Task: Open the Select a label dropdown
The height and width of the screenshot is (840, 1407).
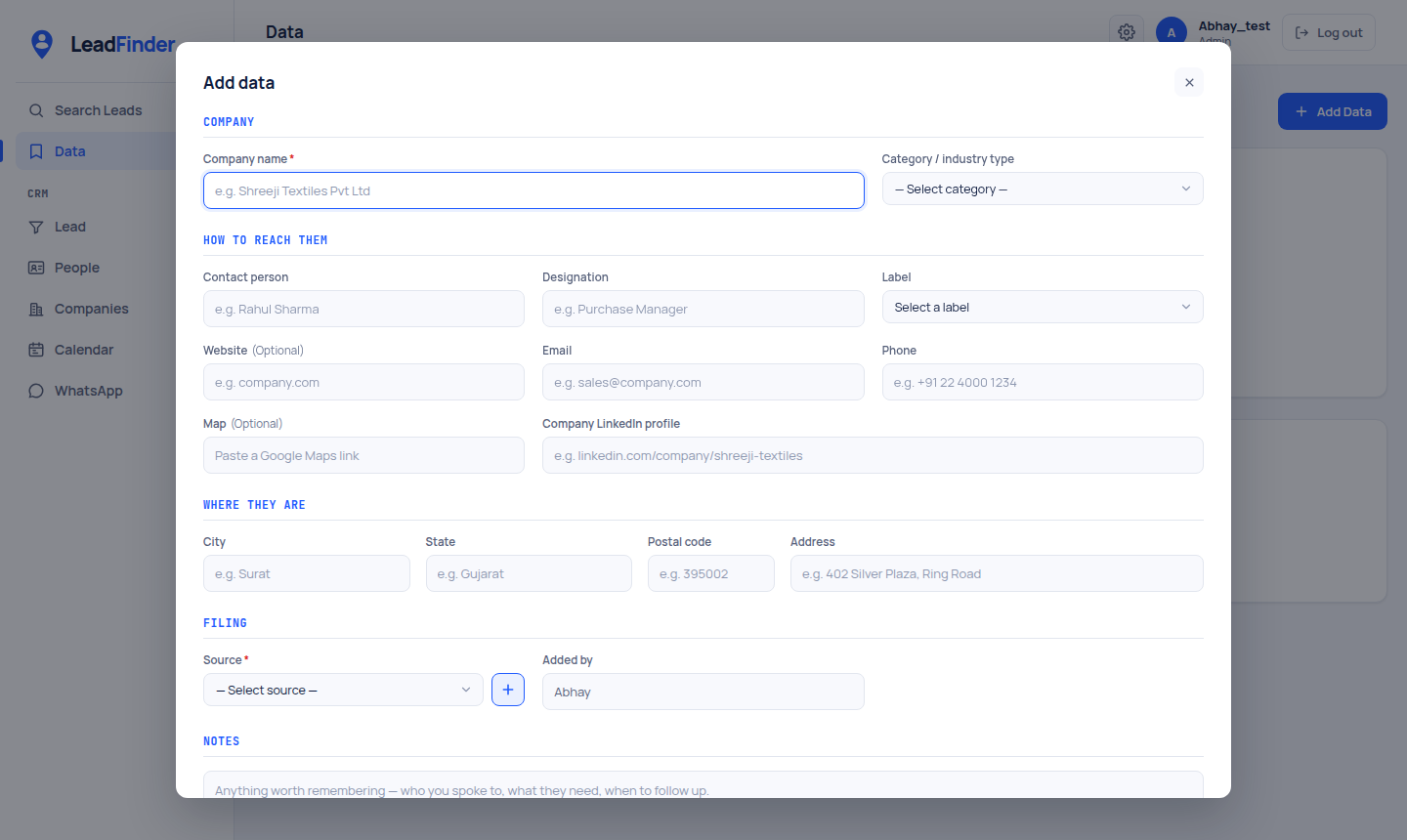Action: (x=1043, y=307)
